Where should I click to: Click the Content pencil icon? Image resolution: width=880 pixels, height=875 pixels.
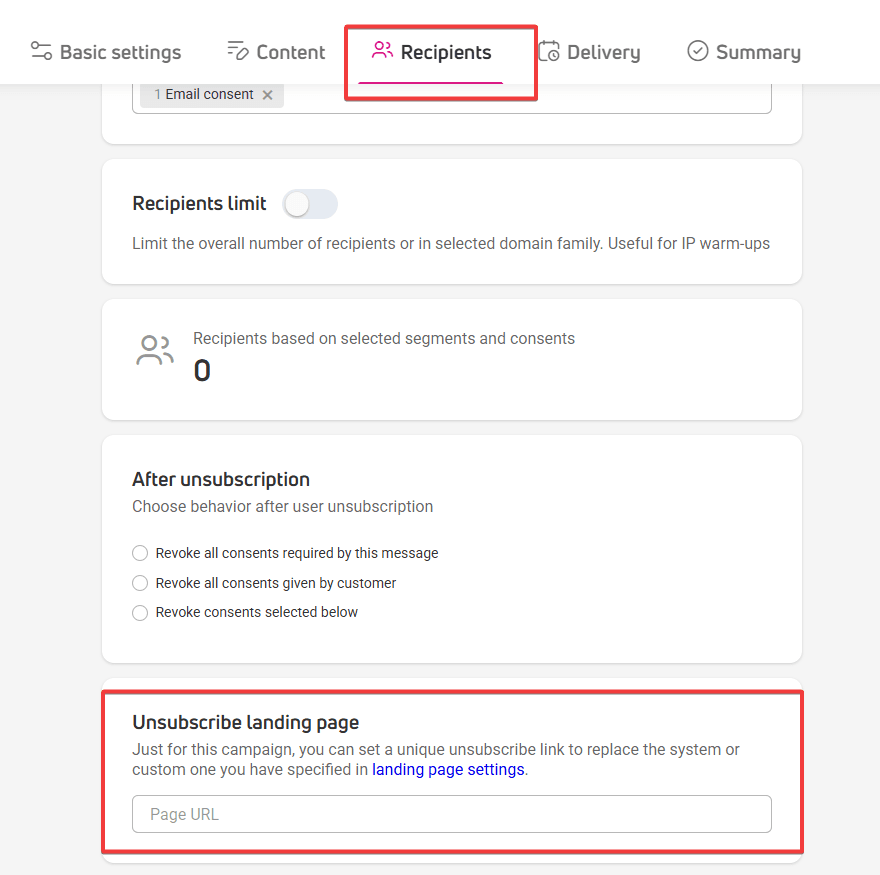tap(237, 51)
